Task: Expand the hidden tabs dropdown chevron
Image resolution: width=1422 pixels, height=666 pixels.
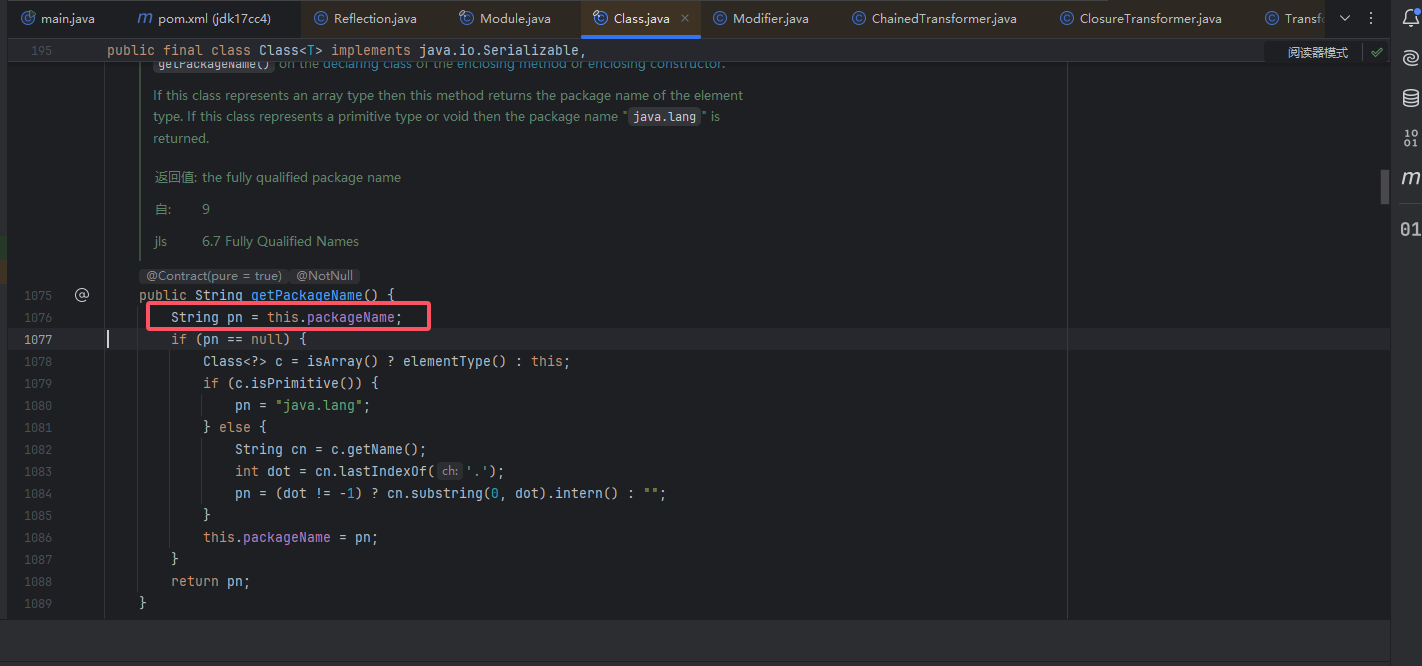Action: click(1344, 18)
